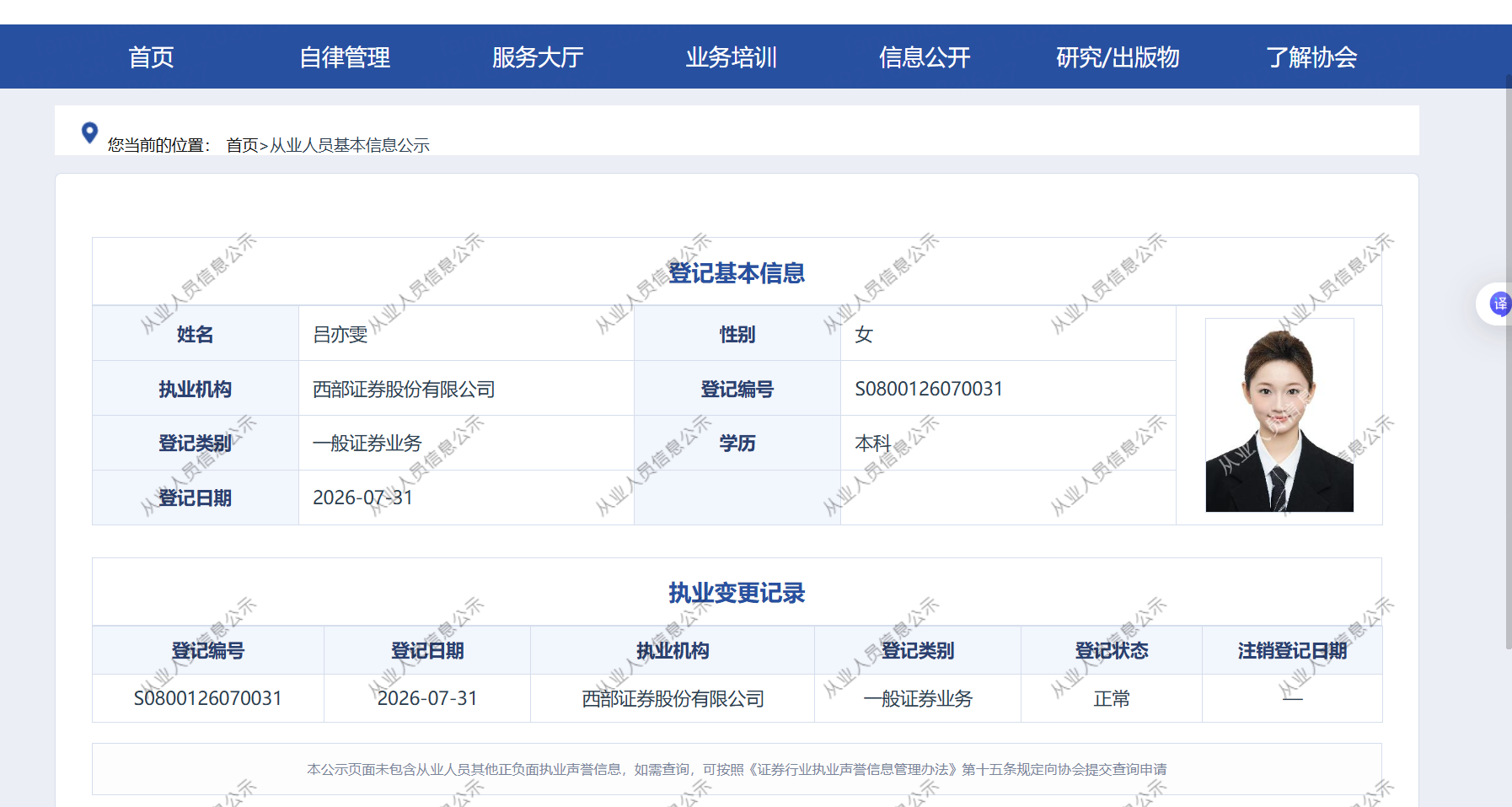1512x807 pixels.
Task: Open the 首页 navigation menu item
Action: 151,57
